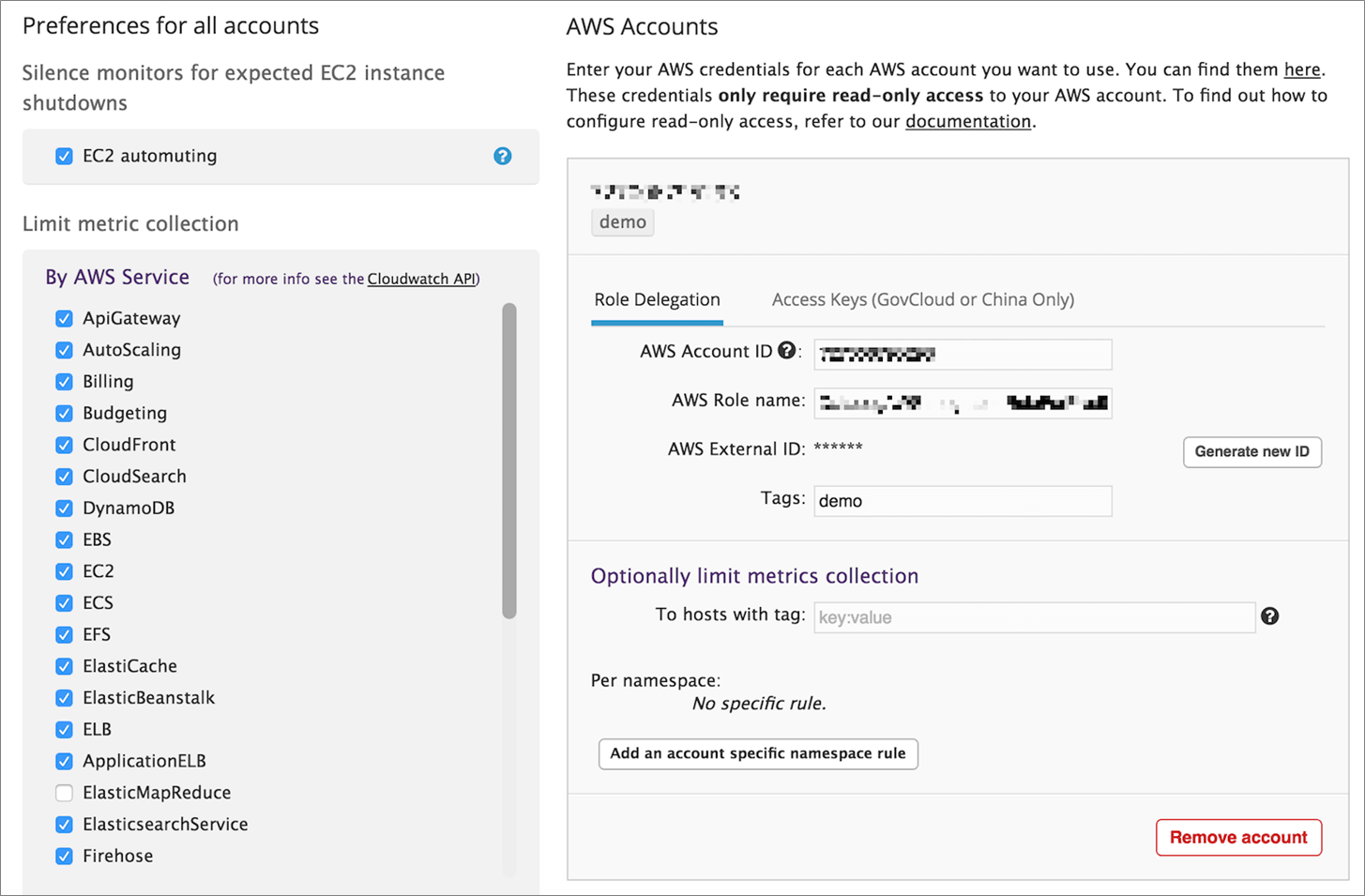The width and height of the screenshot is (1365, 896).
Task: Click the AWS services list scrollbar
Action: [x=509, y=461]
